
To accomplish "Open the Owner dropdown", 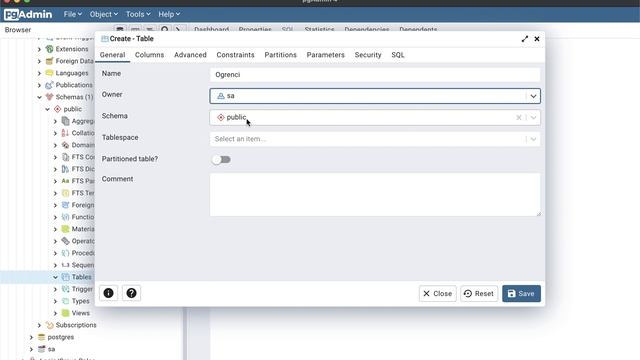I will [533, 96].
